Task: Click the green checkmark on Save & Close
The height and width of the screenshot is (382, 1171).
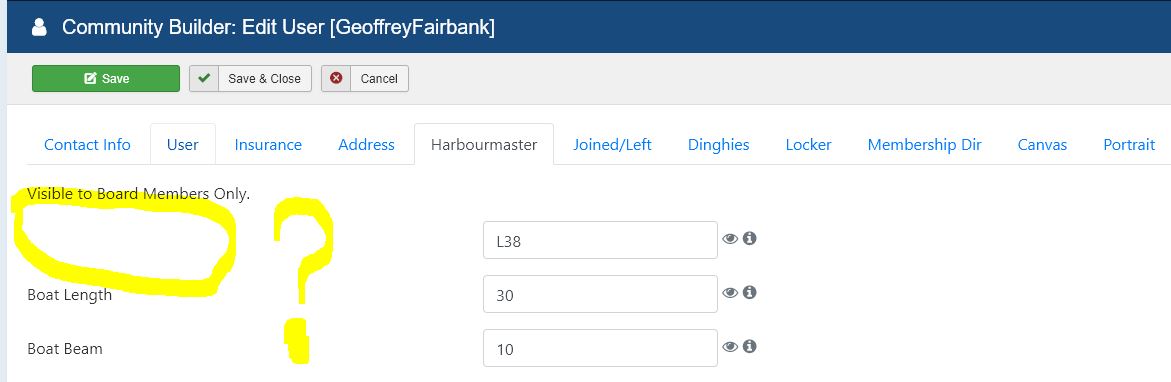Action: coord(204,78)
